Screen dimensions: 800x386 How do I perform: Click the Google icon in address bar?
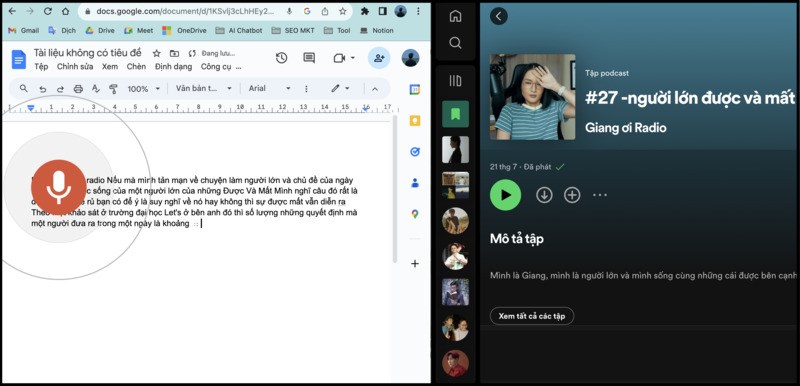point(307,11)
